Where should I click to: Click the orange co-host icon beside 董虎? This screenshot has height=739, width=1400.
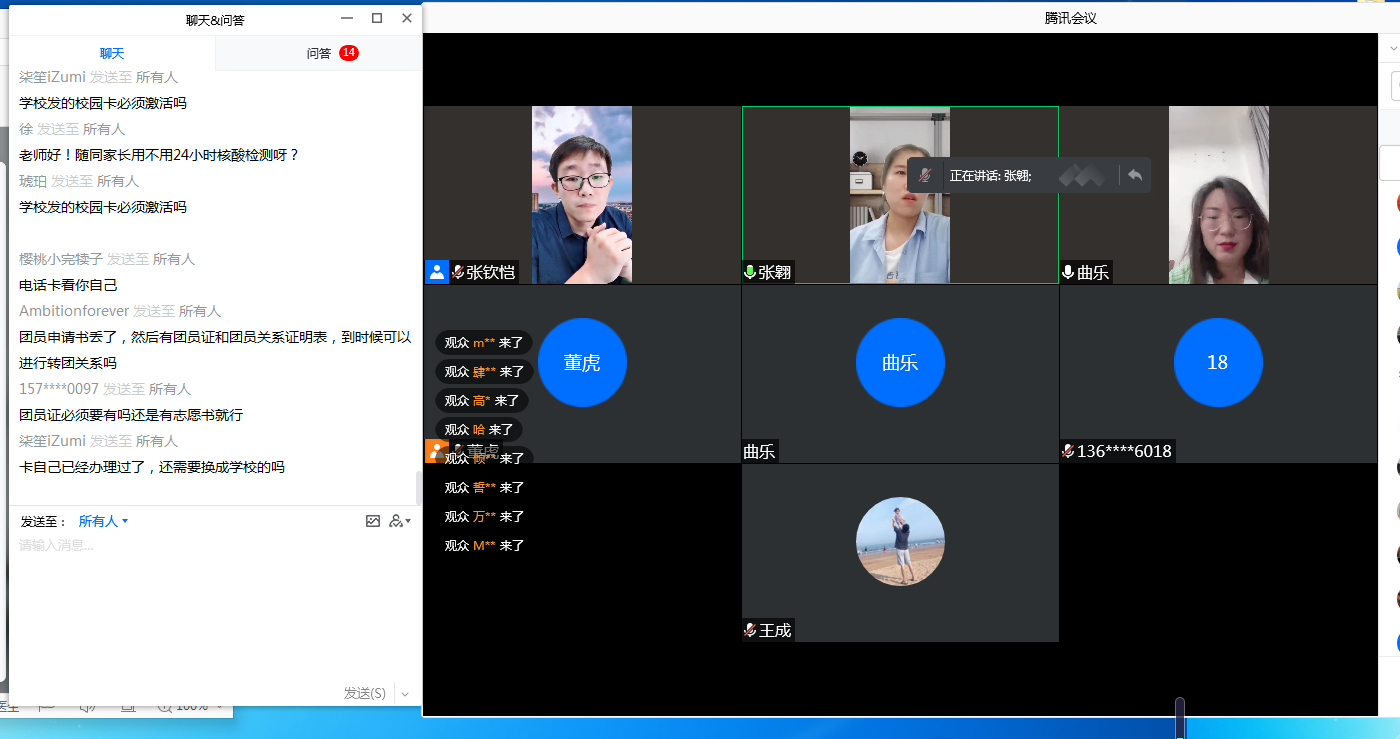[x=437, y=451]
